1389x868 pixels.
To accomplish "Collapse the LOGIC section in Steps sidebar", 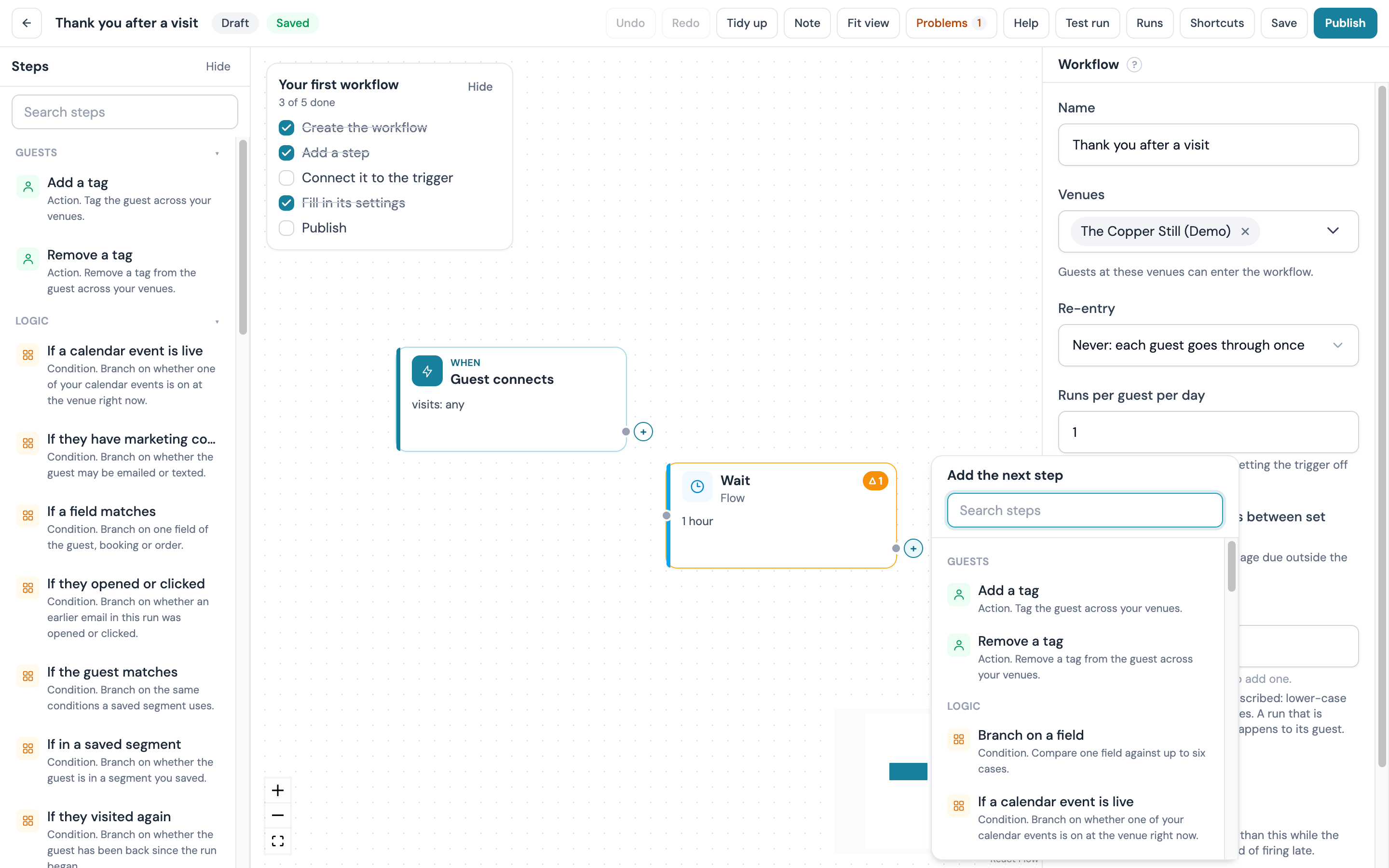I will pos(217,322).
